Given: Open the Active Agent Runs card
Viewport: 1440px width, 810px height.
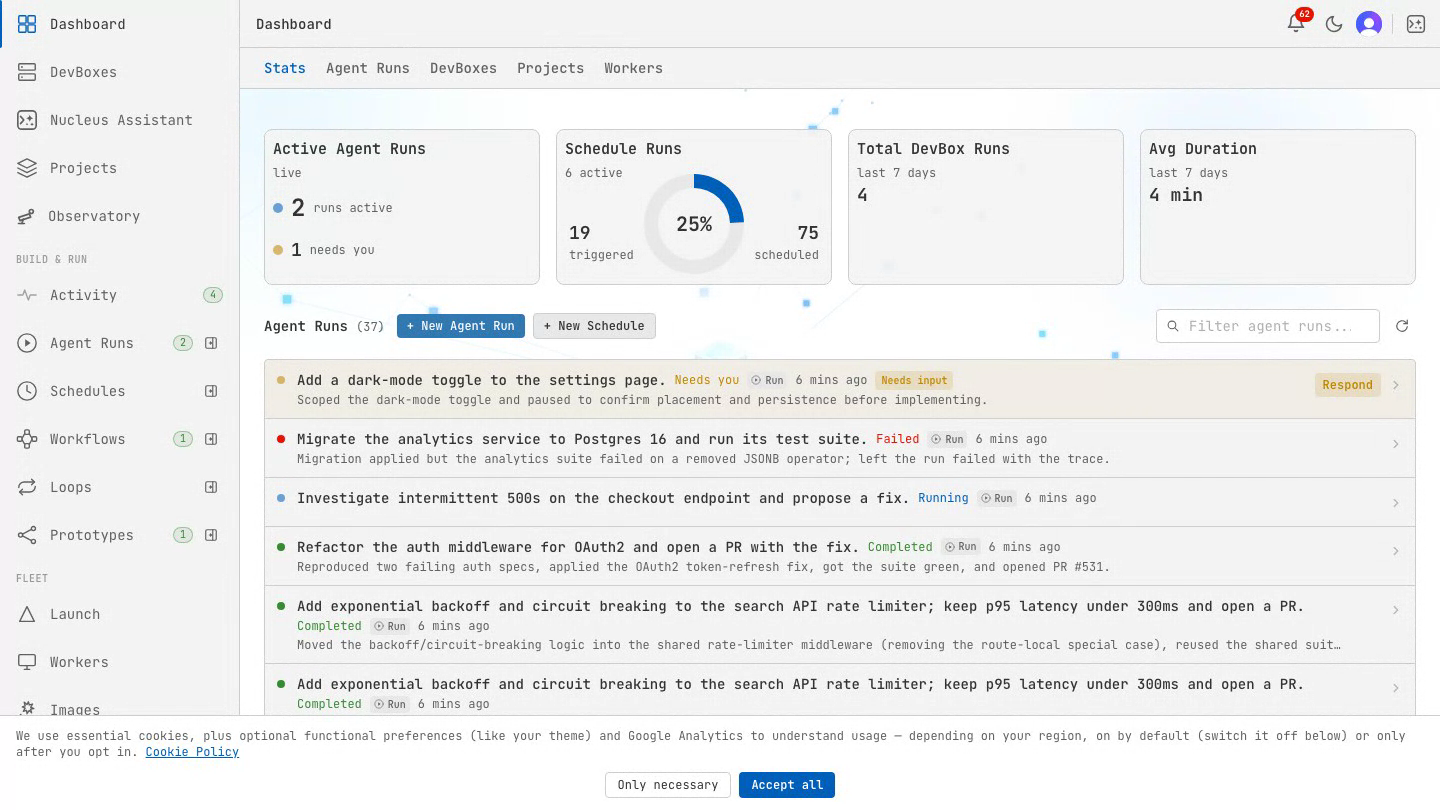Looking at the screenshot, I should coord(402,207).
